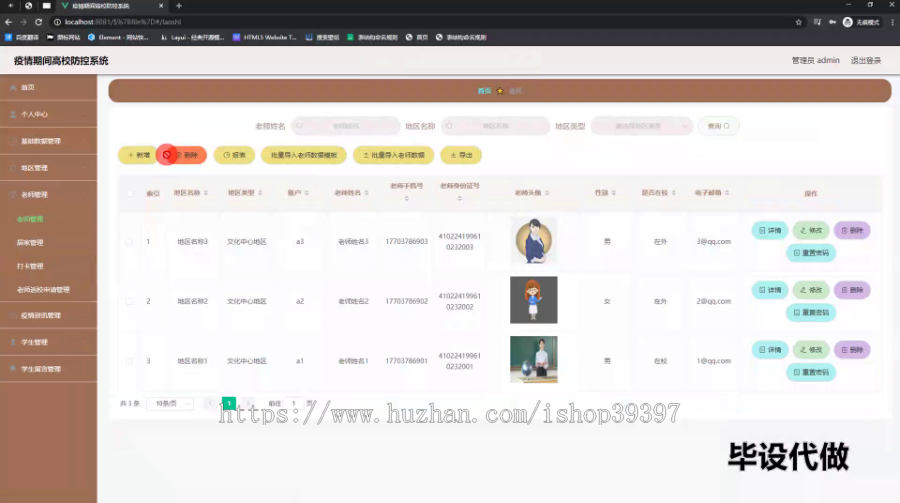Open the HTML5 Website bookmark
The image size is (900, 503).
point(265,37)
